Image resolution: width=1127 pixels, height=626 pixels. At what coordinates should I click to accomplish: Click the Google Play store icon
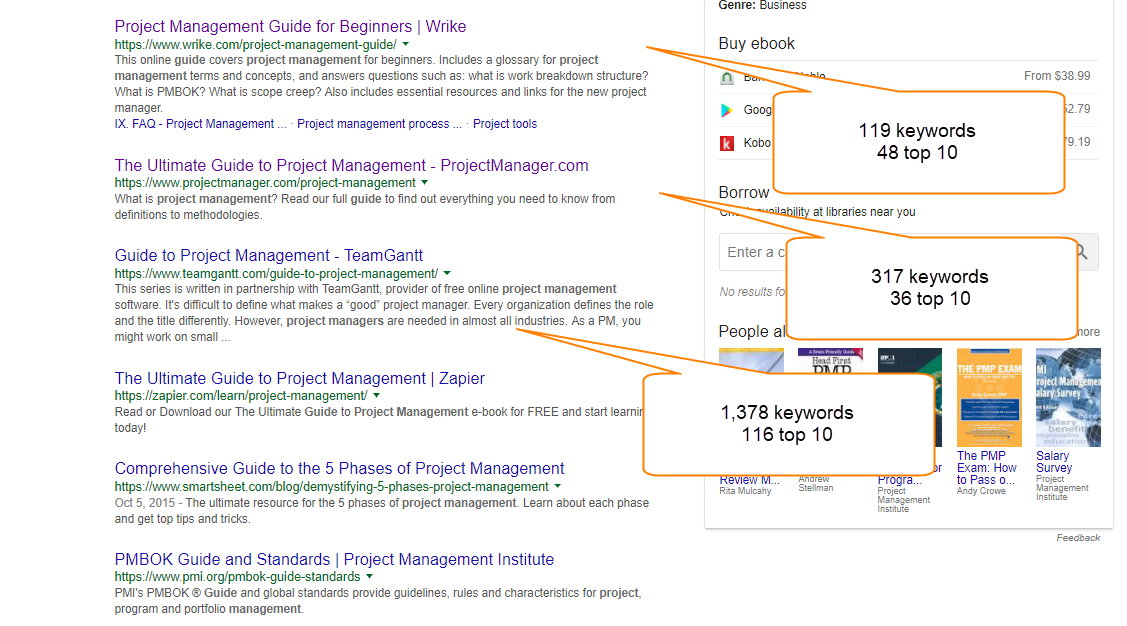point(727,110)
